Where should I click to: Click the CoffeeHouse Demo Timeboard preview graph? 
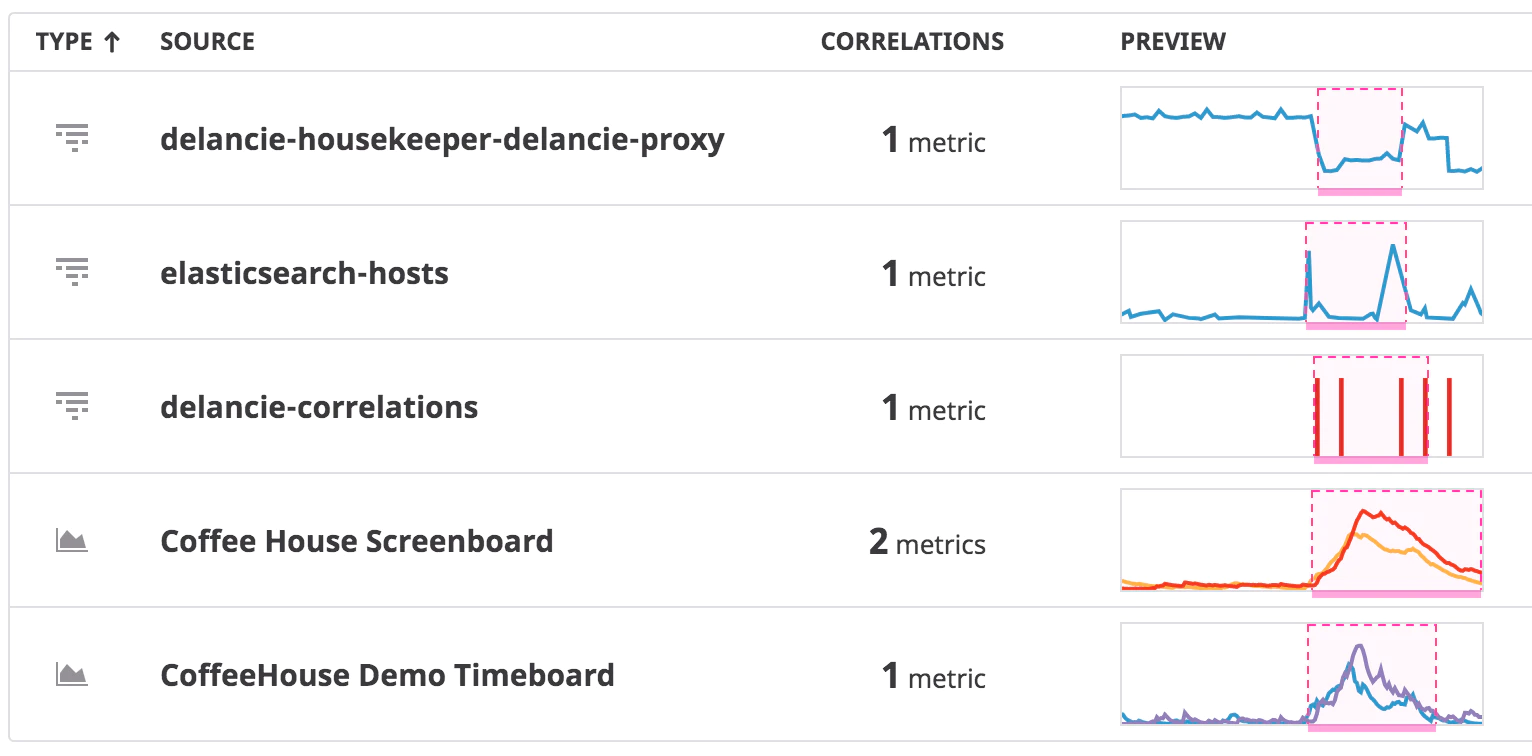(x=1301, y=675)
